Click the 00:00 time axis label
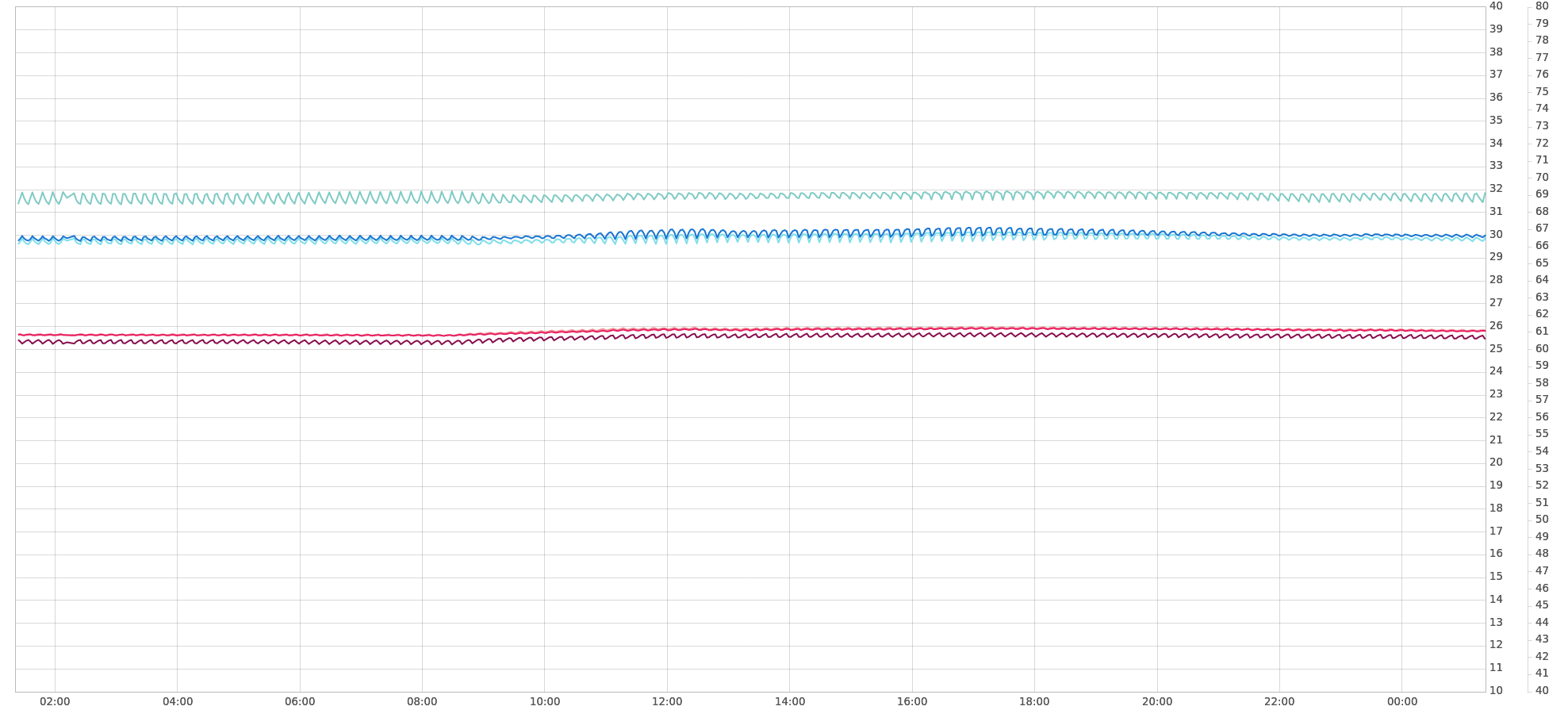Viewport: 1568px width, 710px height. (1402, 701)
